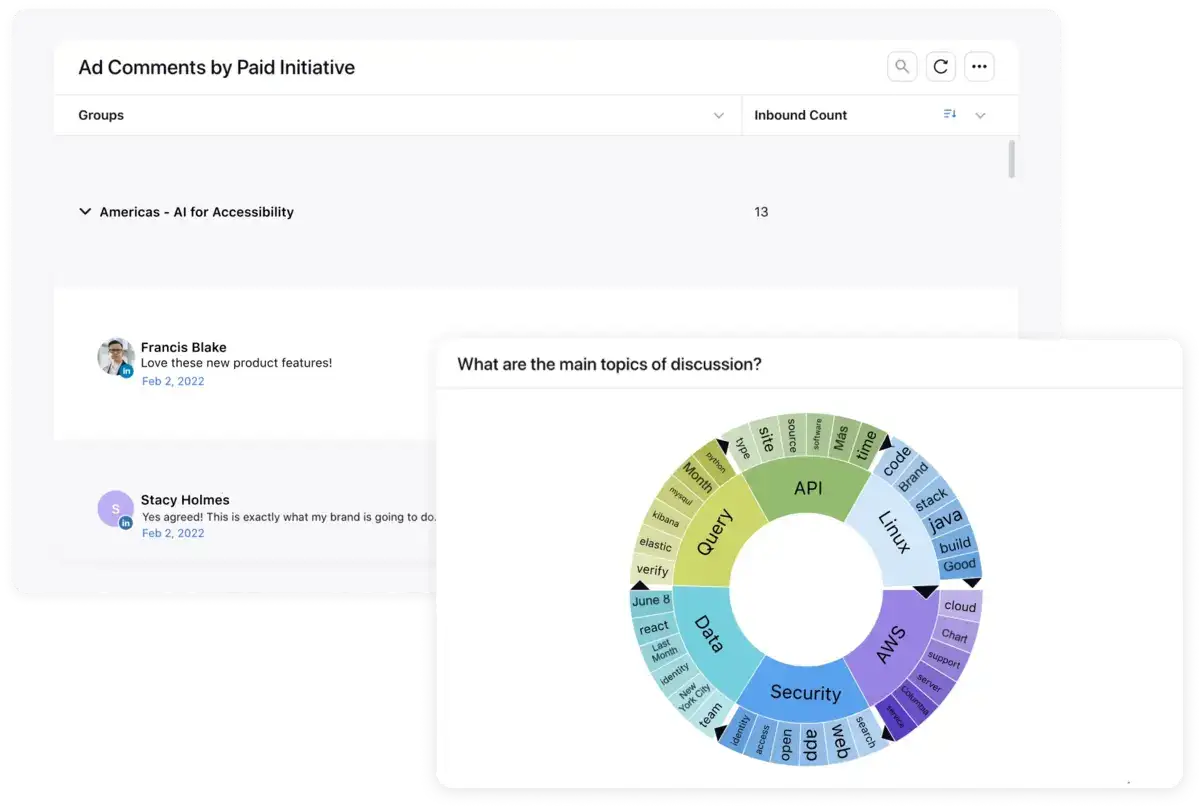Viewport: 1200px width, 807px height.
Task: Open the ellipsis more-options menu
Action: (x=979, y=66)
